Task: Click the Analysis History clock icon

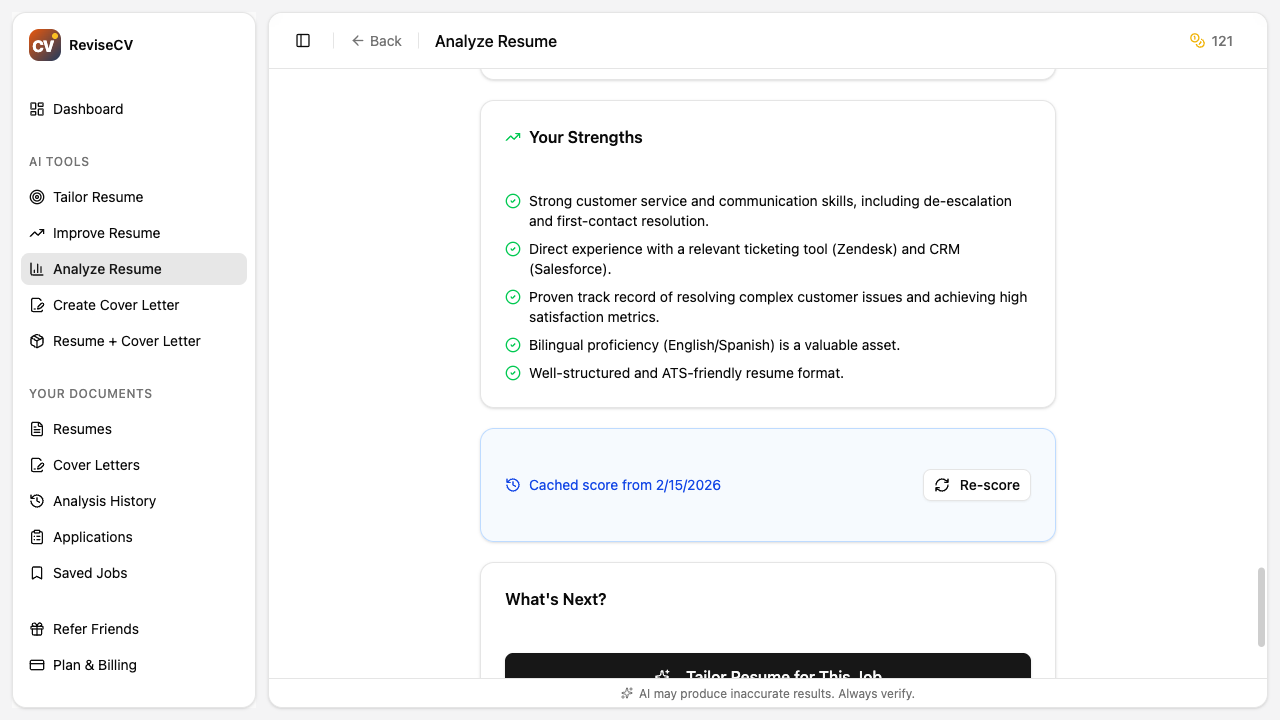Action: click(x=36, y=501)
